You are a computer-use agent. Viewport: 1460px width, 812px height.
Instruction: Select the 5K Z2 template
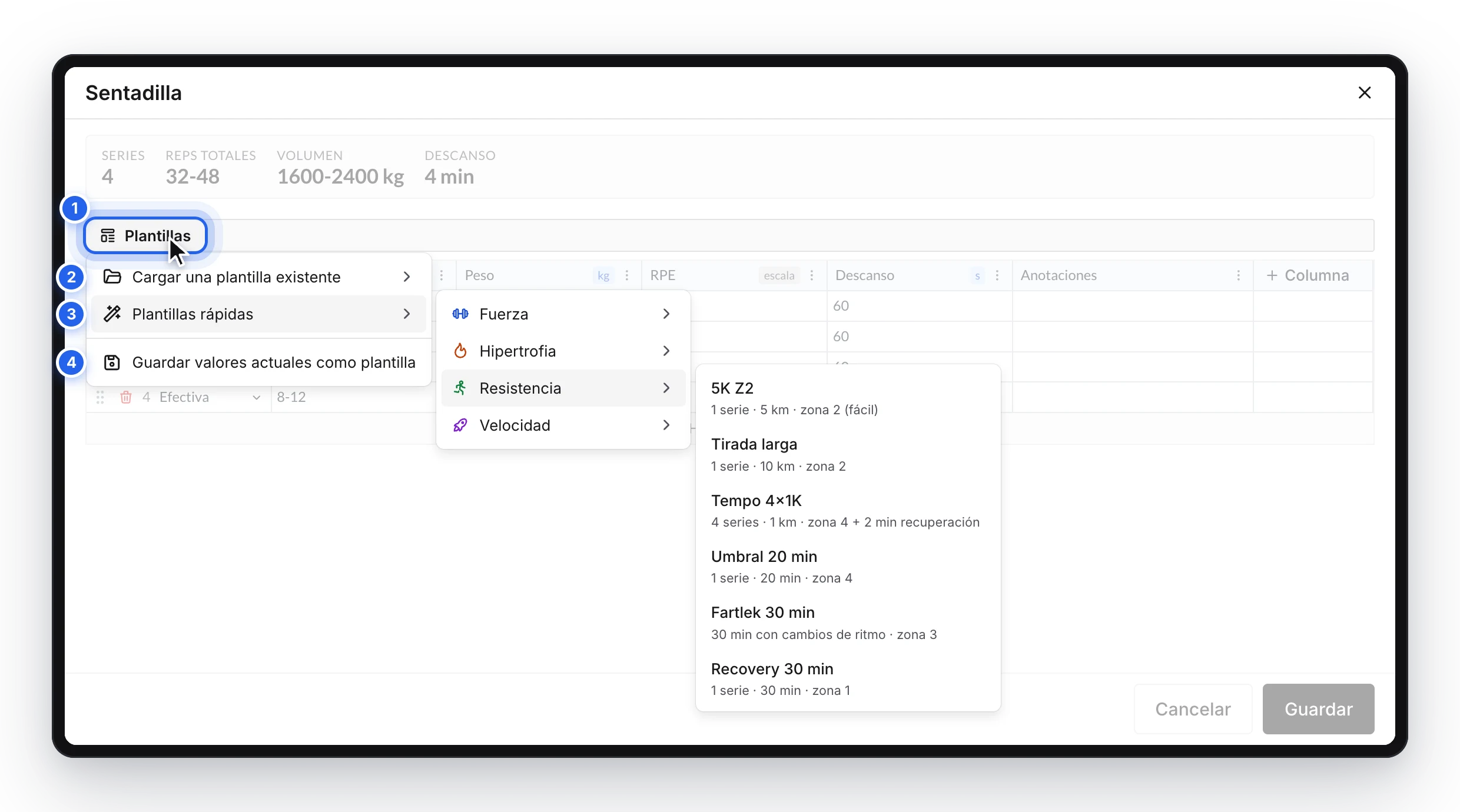(848, 398)
